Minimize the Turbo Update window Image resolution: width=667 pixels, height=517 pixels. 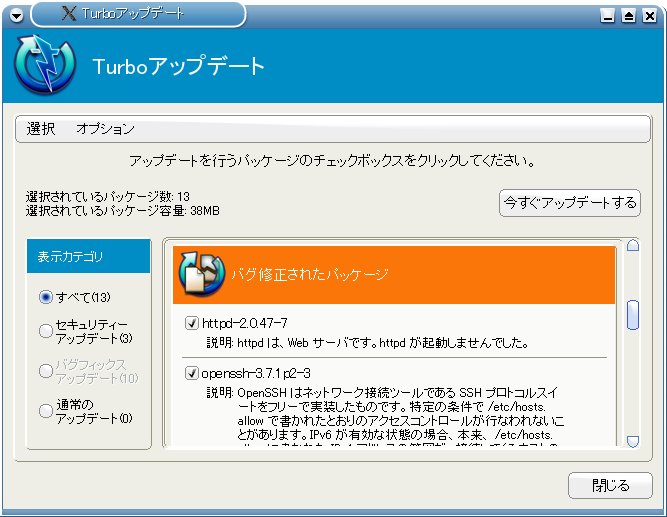pyautogui.click(x=607, y=16)
